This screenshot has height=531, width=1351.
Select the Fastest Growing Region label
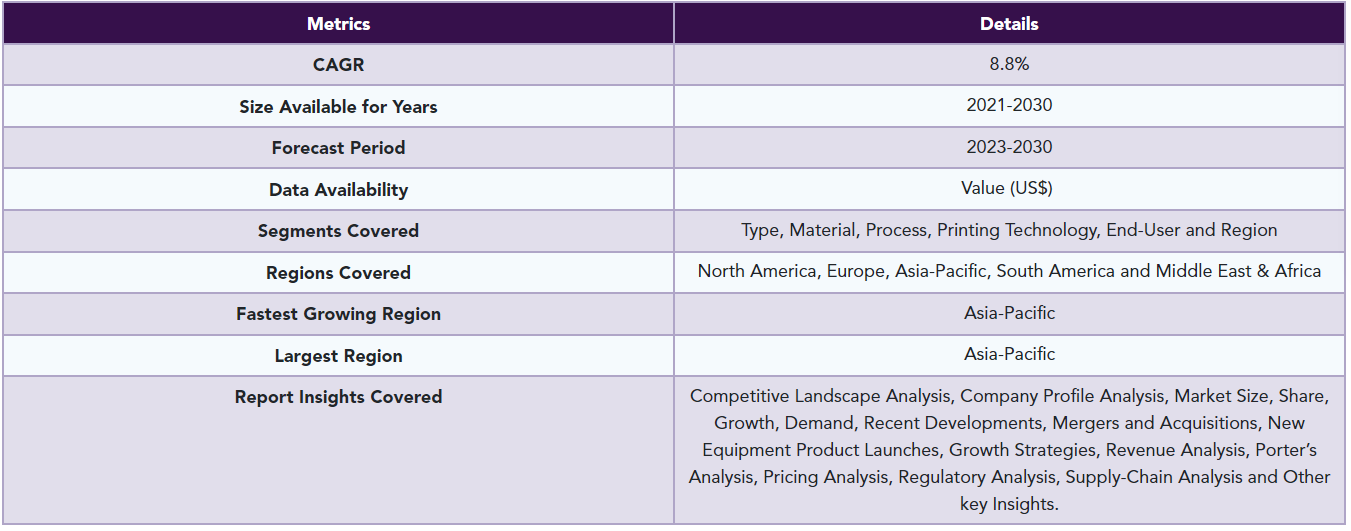pos(338,314)
